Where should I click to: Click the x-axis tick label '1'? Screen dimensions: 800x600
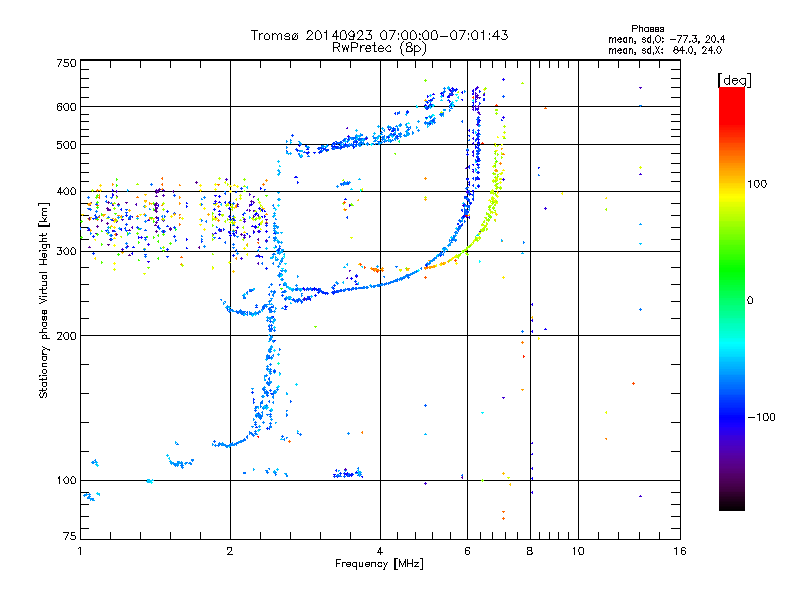pos(80,551)
